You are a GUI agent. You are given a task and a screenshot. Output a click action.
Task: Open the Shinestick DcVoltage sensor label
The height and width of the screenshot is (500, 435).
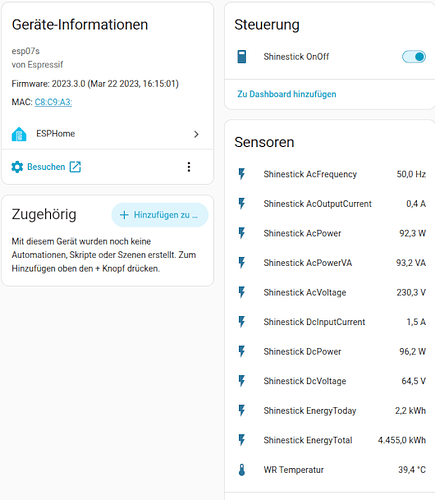305,381
